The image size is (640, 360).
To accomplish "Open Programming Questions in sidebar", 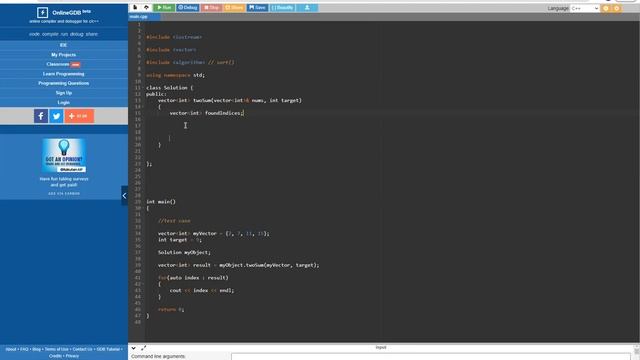I will (64, 83).
